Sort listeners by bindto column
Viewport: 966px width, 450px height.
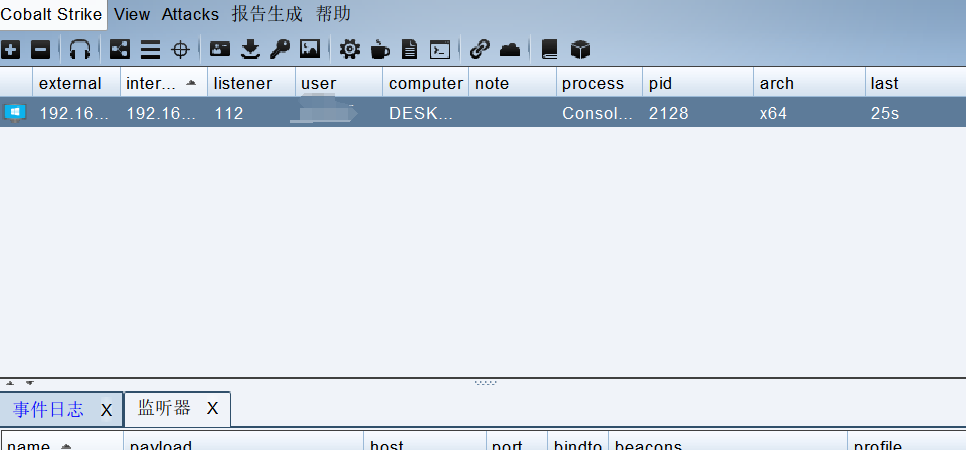pos(578,443)
